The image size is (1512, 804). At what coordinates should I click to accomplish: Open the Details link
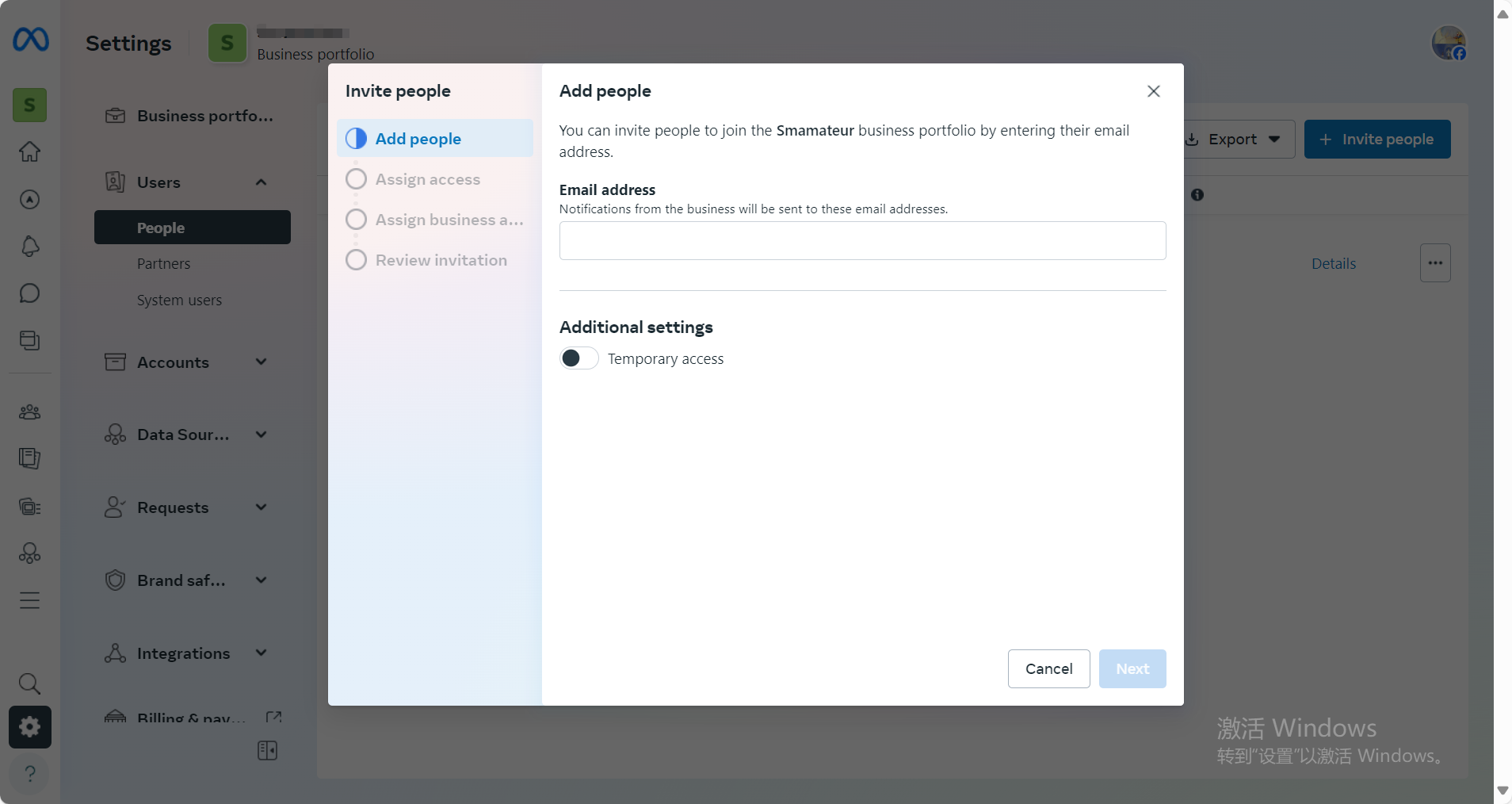1333,264
